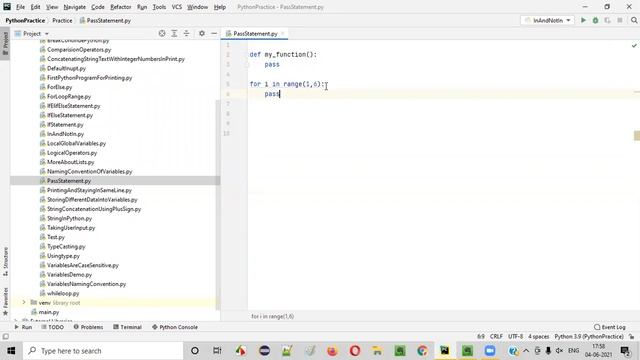Expand all in the Project panel
Viewport: 640px width, 360px height.
coord(174,33)
